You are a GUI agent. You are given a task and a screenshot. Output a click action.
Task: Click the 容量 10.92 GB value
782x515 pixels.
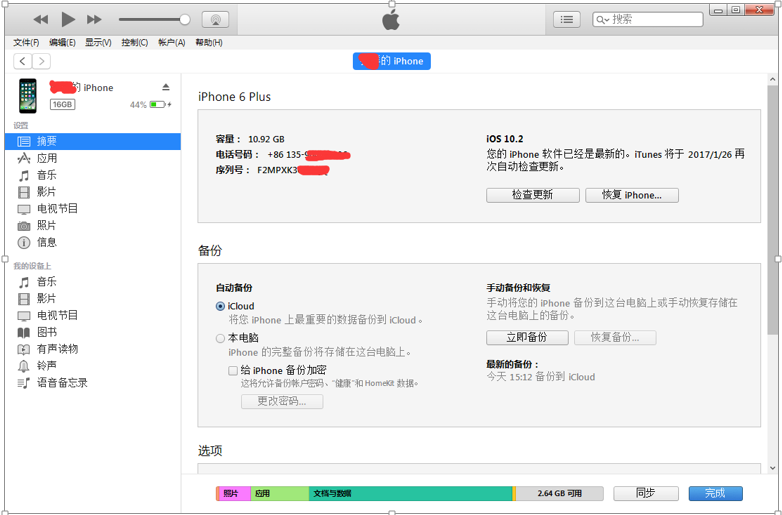266,139
